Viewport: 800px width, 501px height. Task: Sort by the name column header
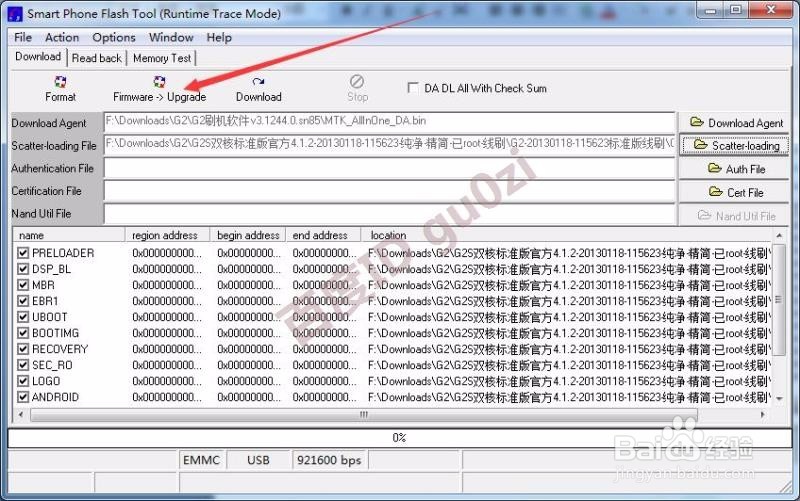tap(69, 235)
